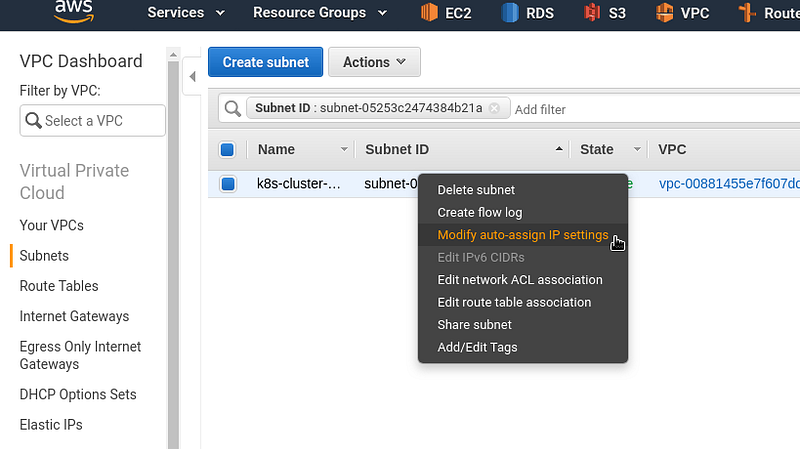Image resolution: width=800 pixels, height=449 pixels.
Task: Uncheck the k8s-cluster subnet row checkbox
Action: click(x=228, y=184)
